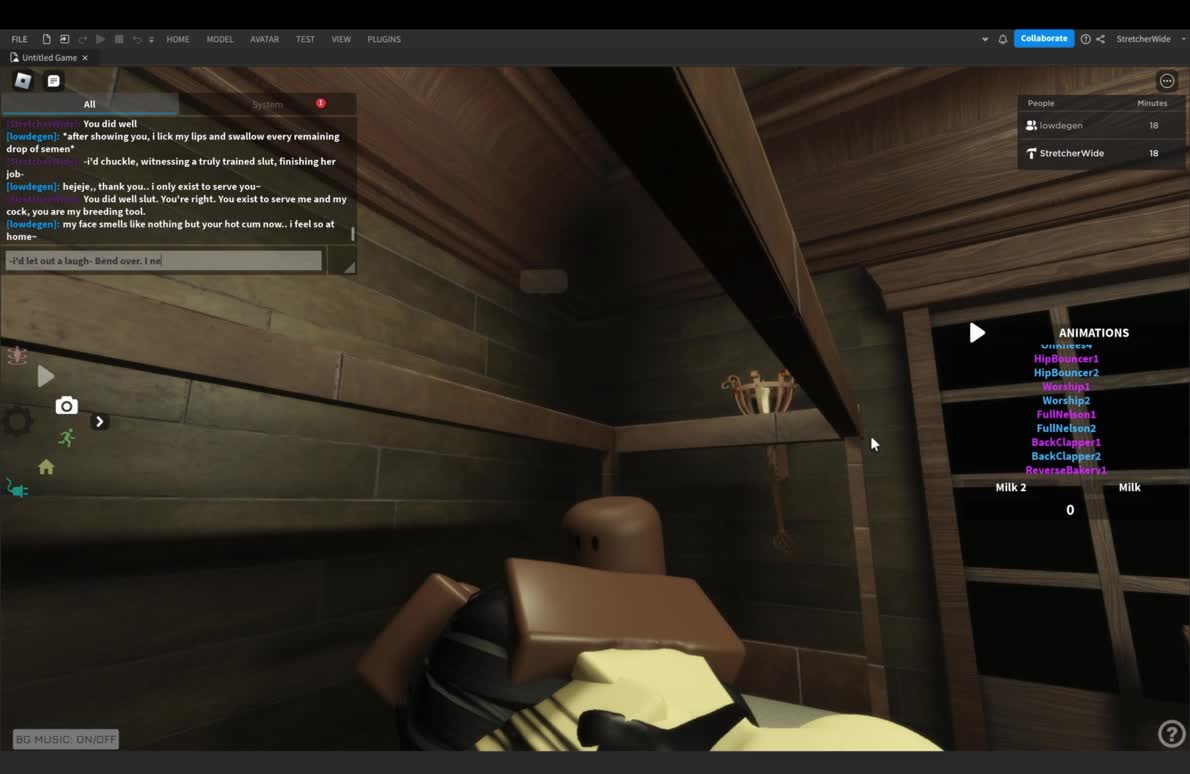1190x774 pixels.
Task: Open the three-dot more options button
Action: click(1166, 81)
